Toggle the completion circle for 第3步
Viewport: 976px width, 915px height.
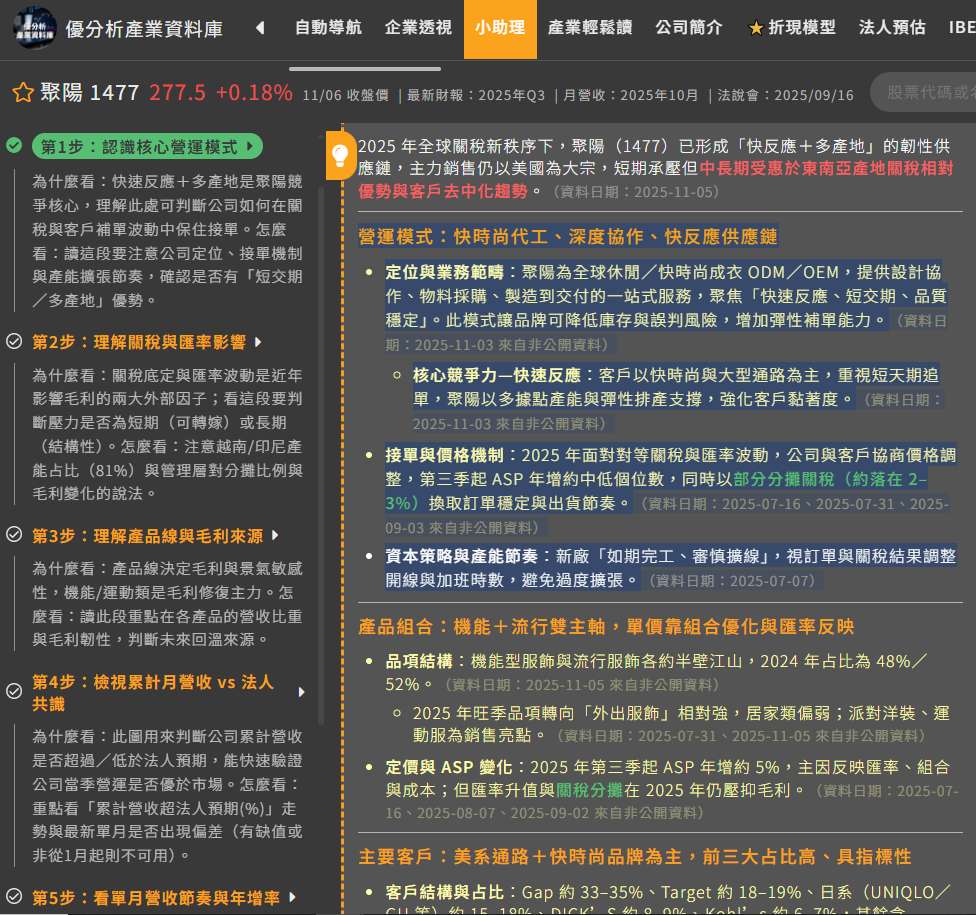click(x=12, y=533)
